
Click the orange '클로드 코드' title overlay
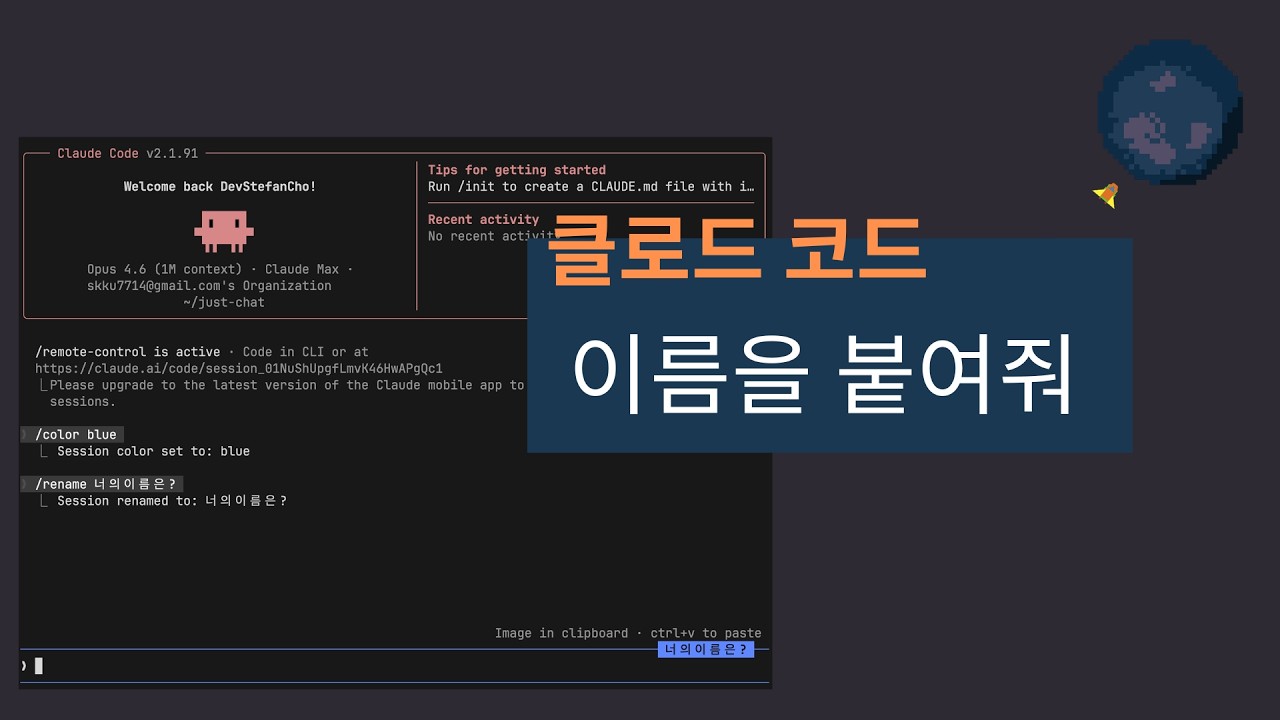(x=738, y=248)
